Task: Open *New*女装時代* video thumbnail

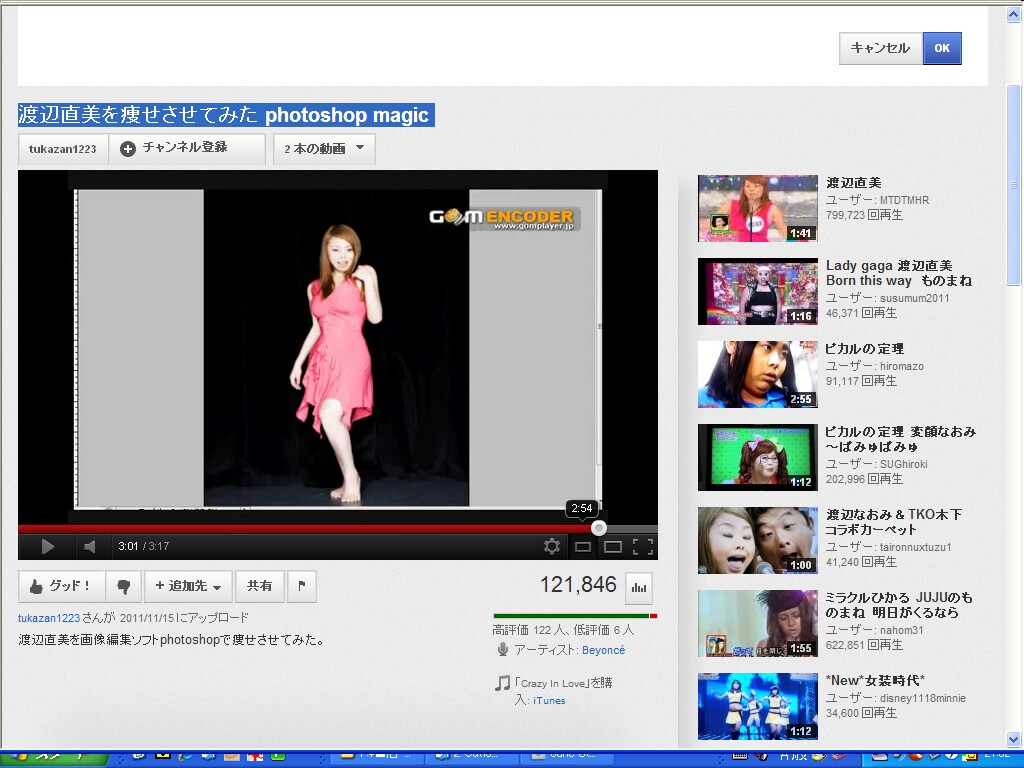Action: [x=758, y=706]
